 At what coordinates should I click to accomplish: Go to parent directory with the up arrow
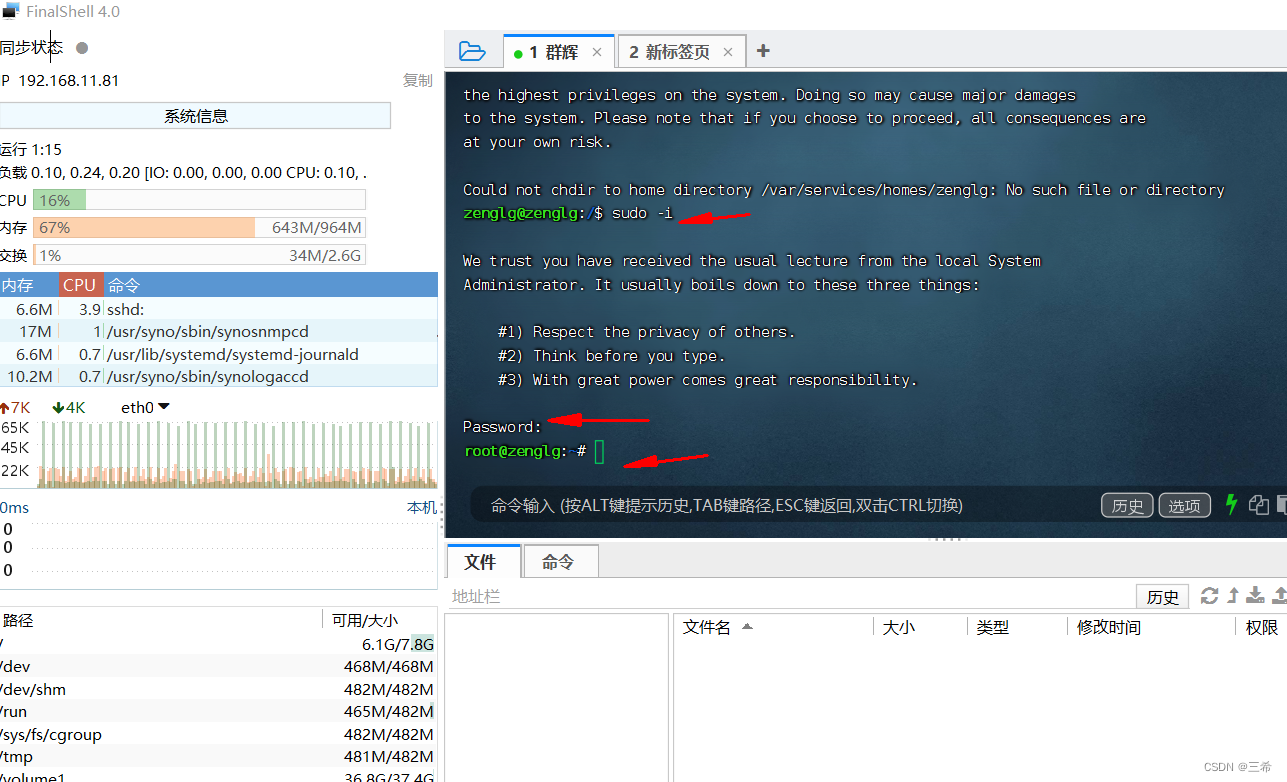point(1233,596)
